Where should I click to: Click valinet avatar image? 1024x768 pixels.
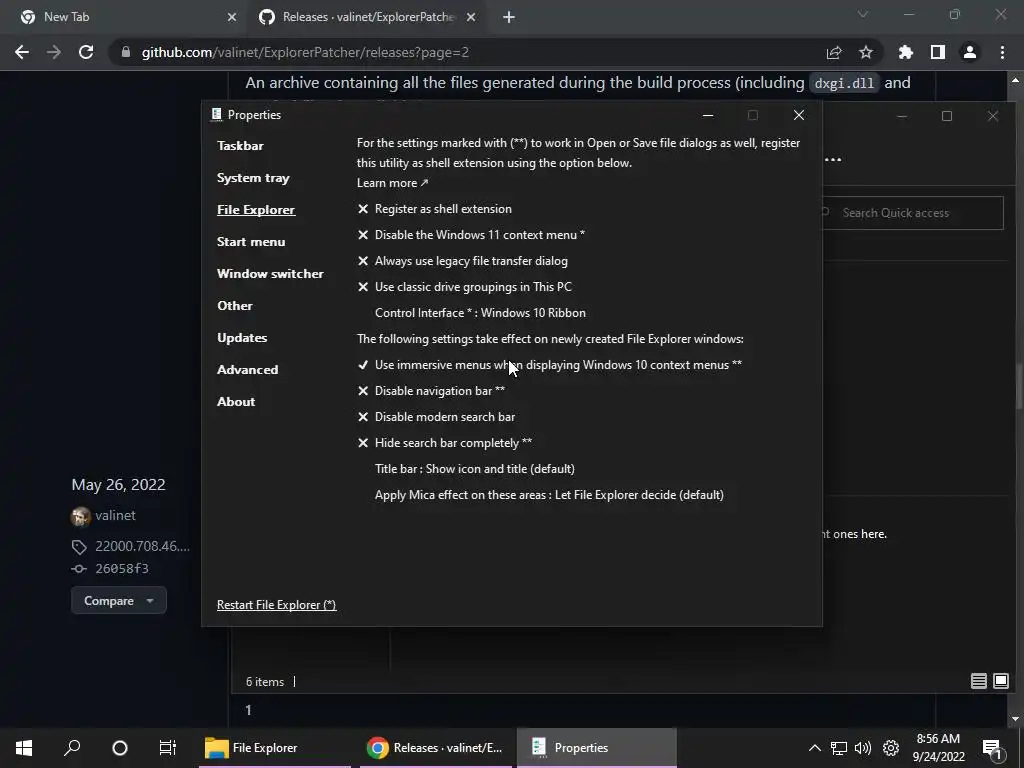[x=80, y=516]
